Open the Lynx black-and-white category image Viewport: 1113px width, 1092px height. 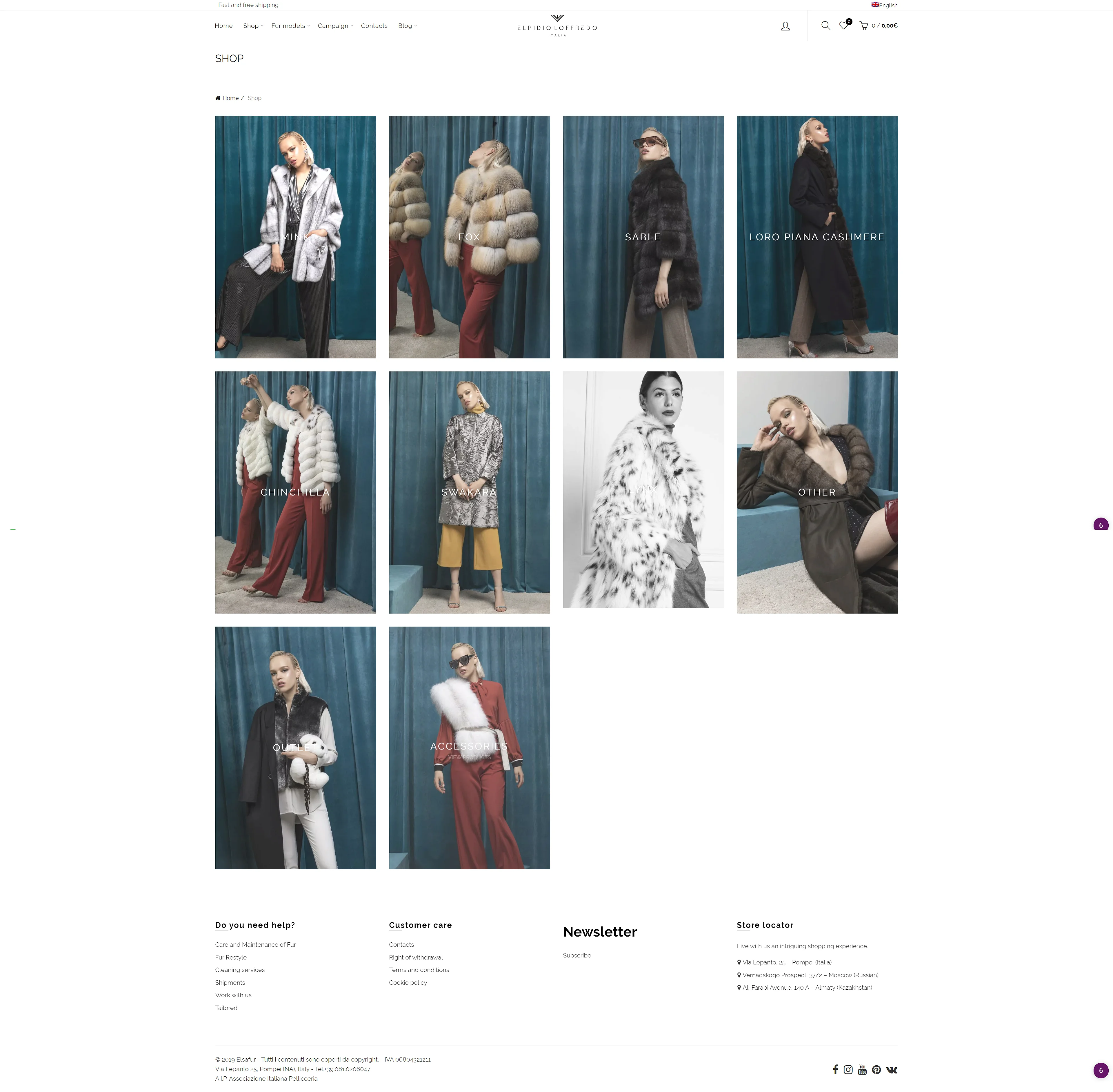point(643,489)
